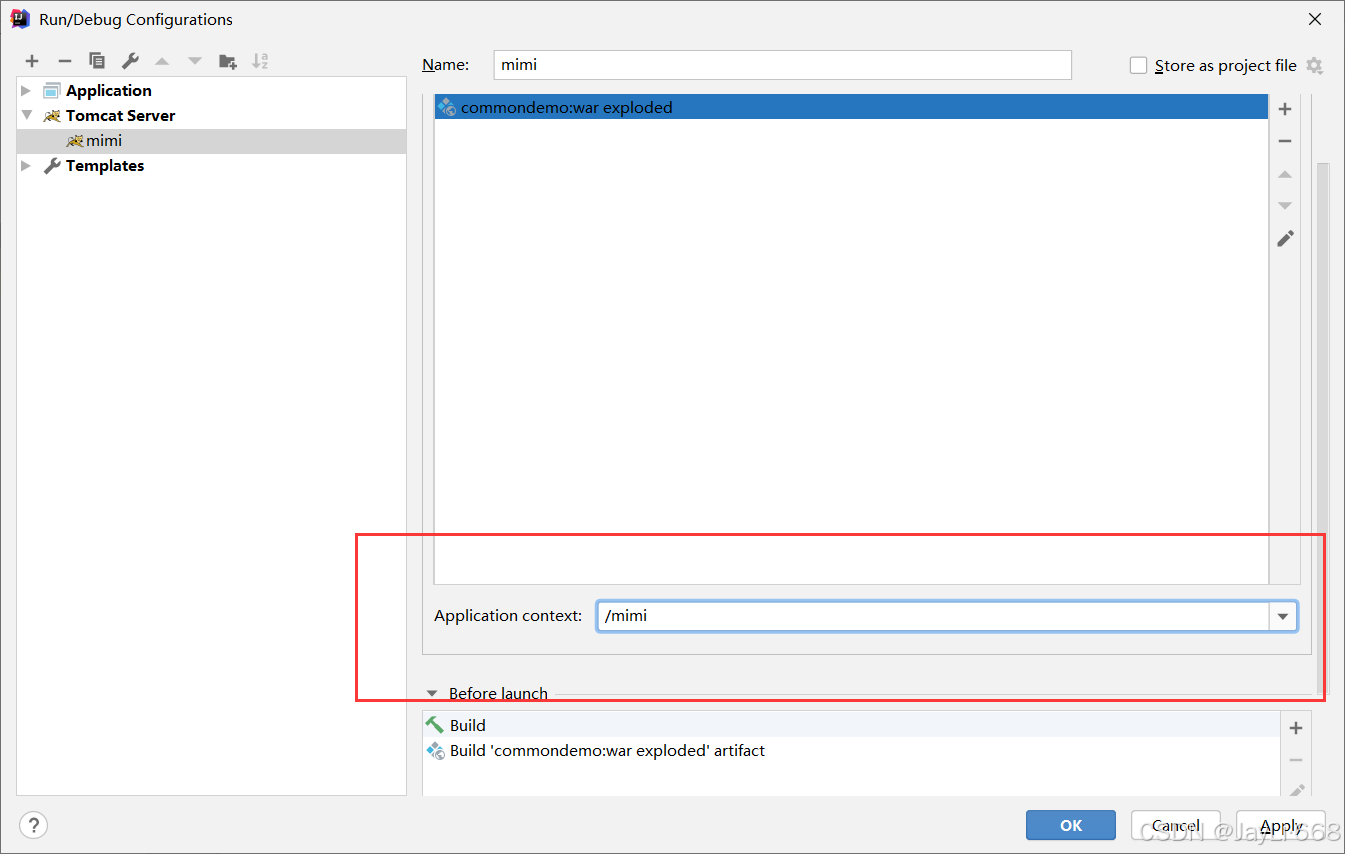Add deployment artifact with plus icon
Viewport: 1345px width, 854px height.
(x=1286, y=109)
